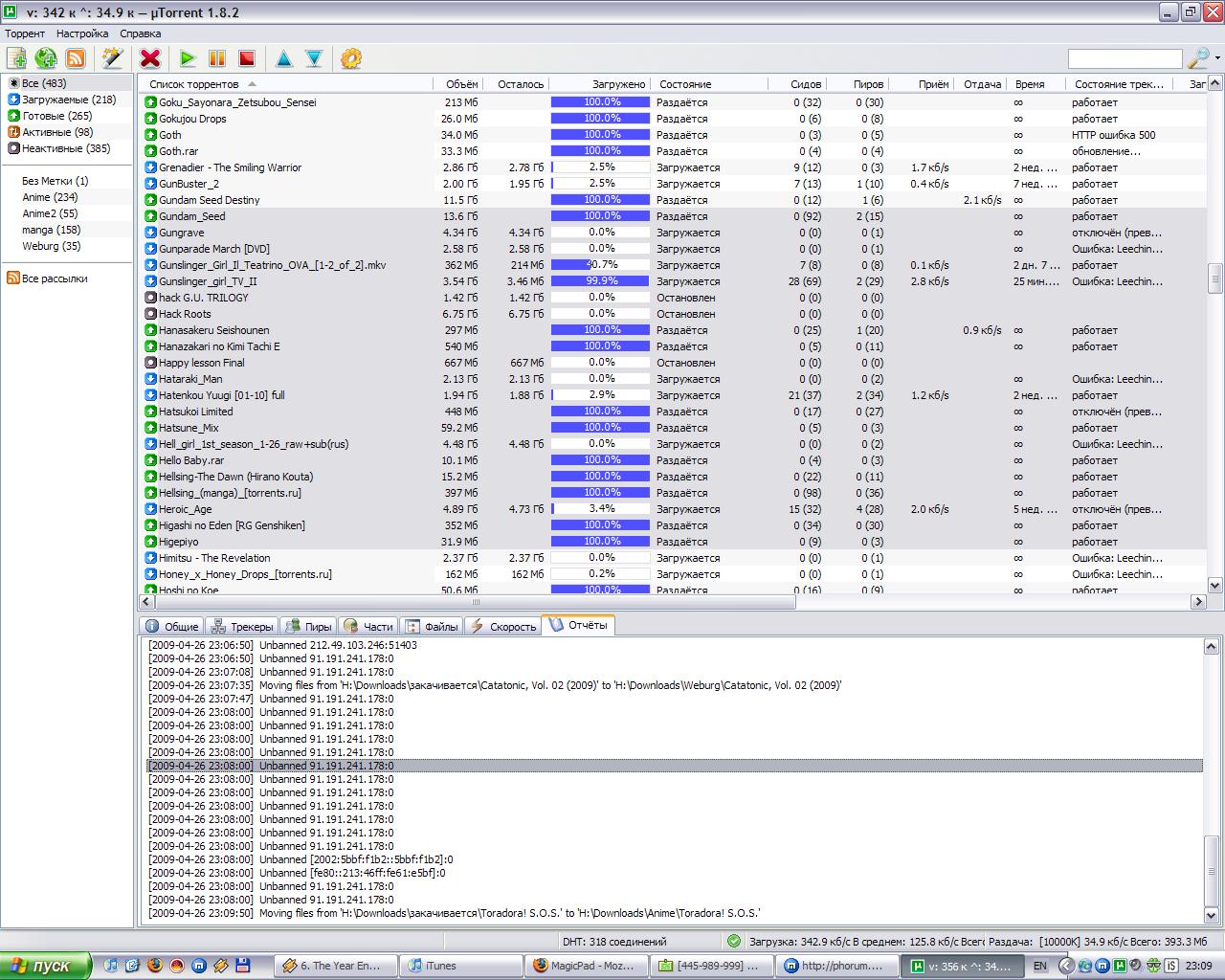Switch to the Общие tab
The height and width of the screenshot is (980, 1225).
tap(171, 626)
